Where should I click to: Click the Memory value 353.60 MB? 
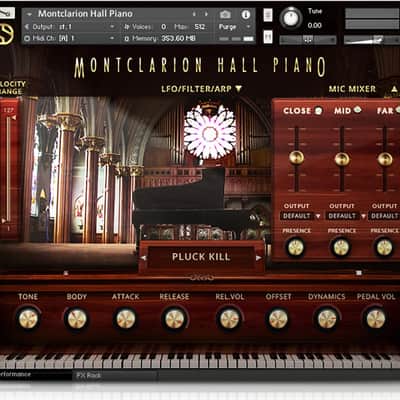[x=178, y=39]
